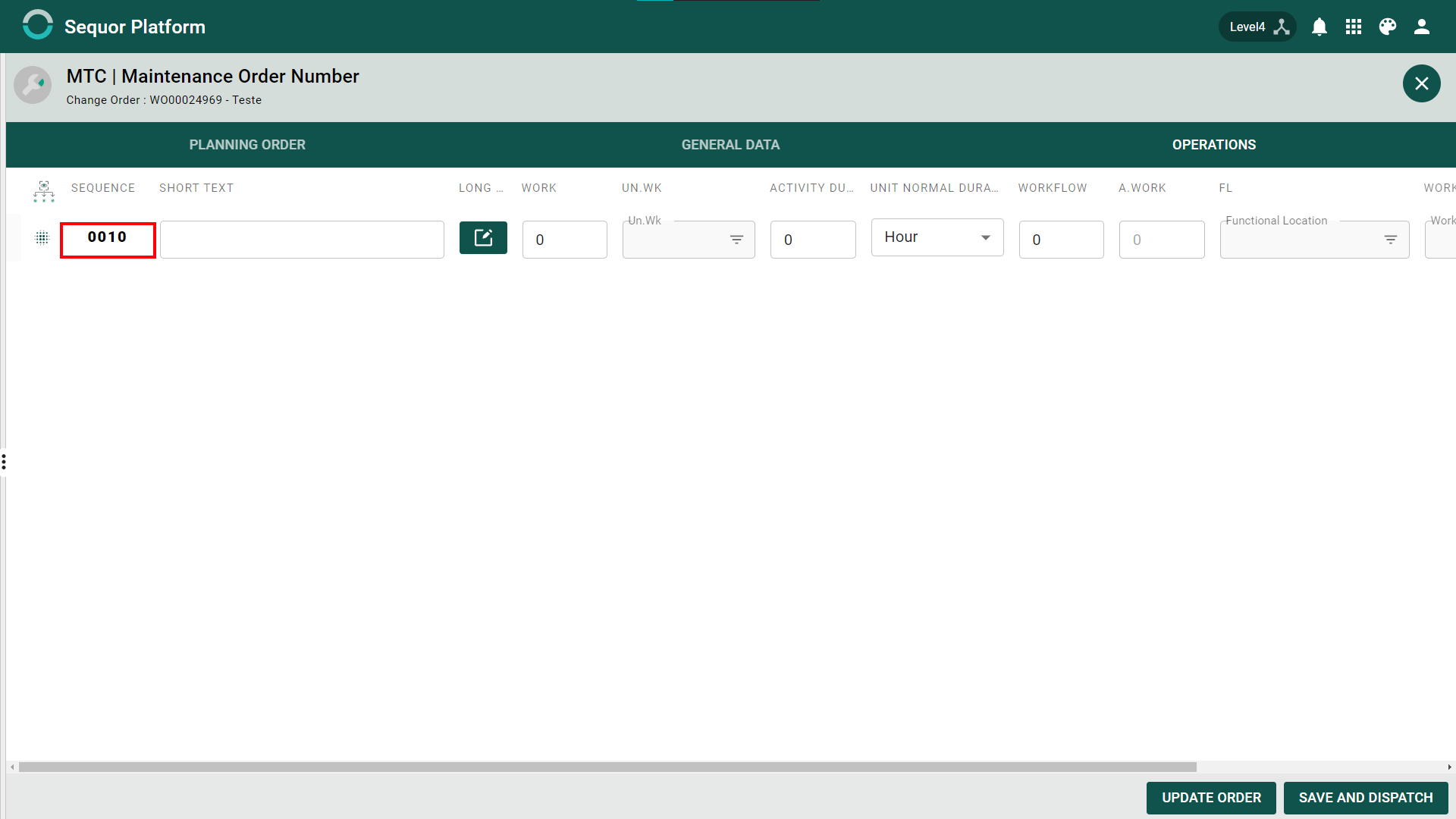
Task: Open the apps grid menu
Action: click(1354, 27)
